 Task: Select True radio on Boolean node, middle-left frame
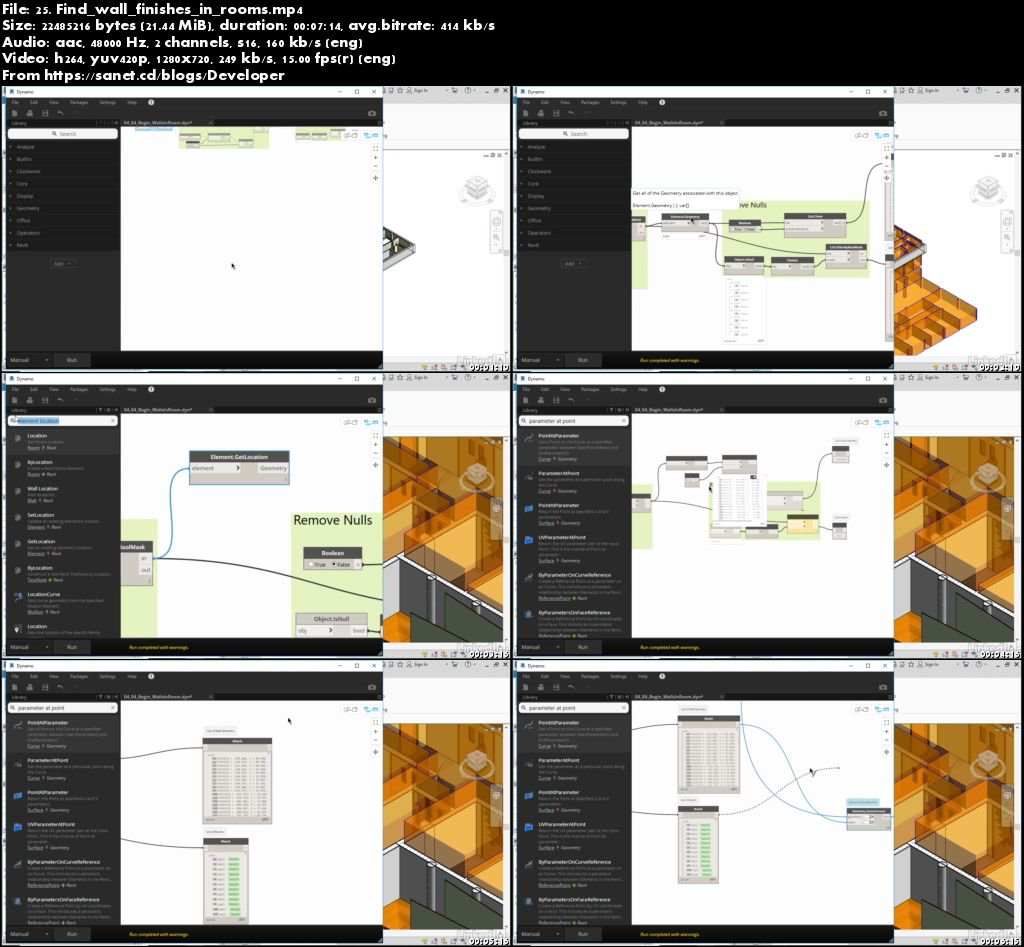pyautogui.click(x=311, y=564)
